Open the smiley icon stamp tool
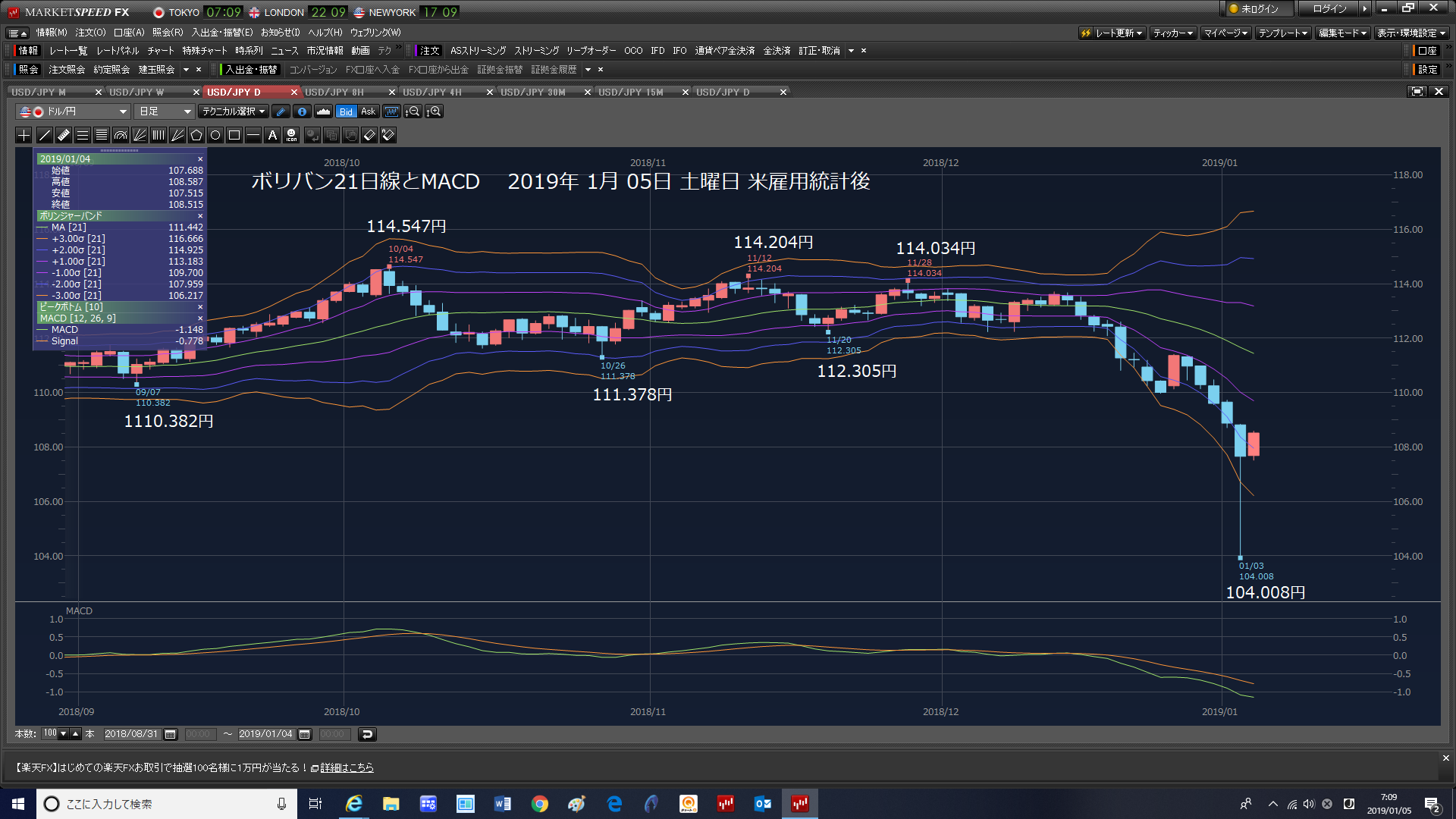This screenshot has height=819, width=1456. pyautogui.click(x=291, y=136)
